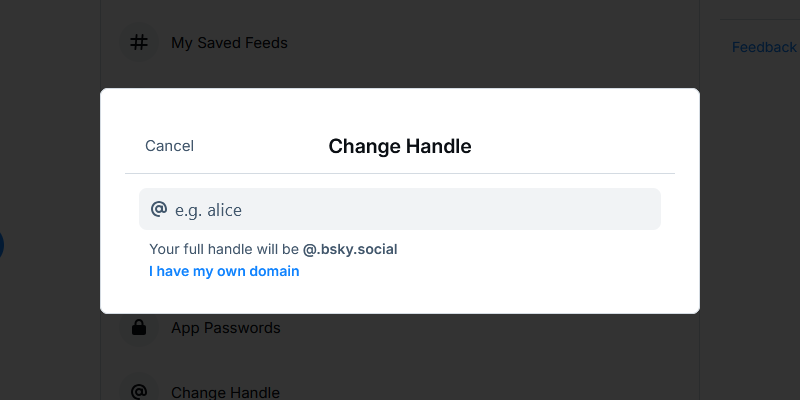Select the Change Handle settings entry at bottom
Viewport: 800px width, 400px height.
tap(225, 393)
